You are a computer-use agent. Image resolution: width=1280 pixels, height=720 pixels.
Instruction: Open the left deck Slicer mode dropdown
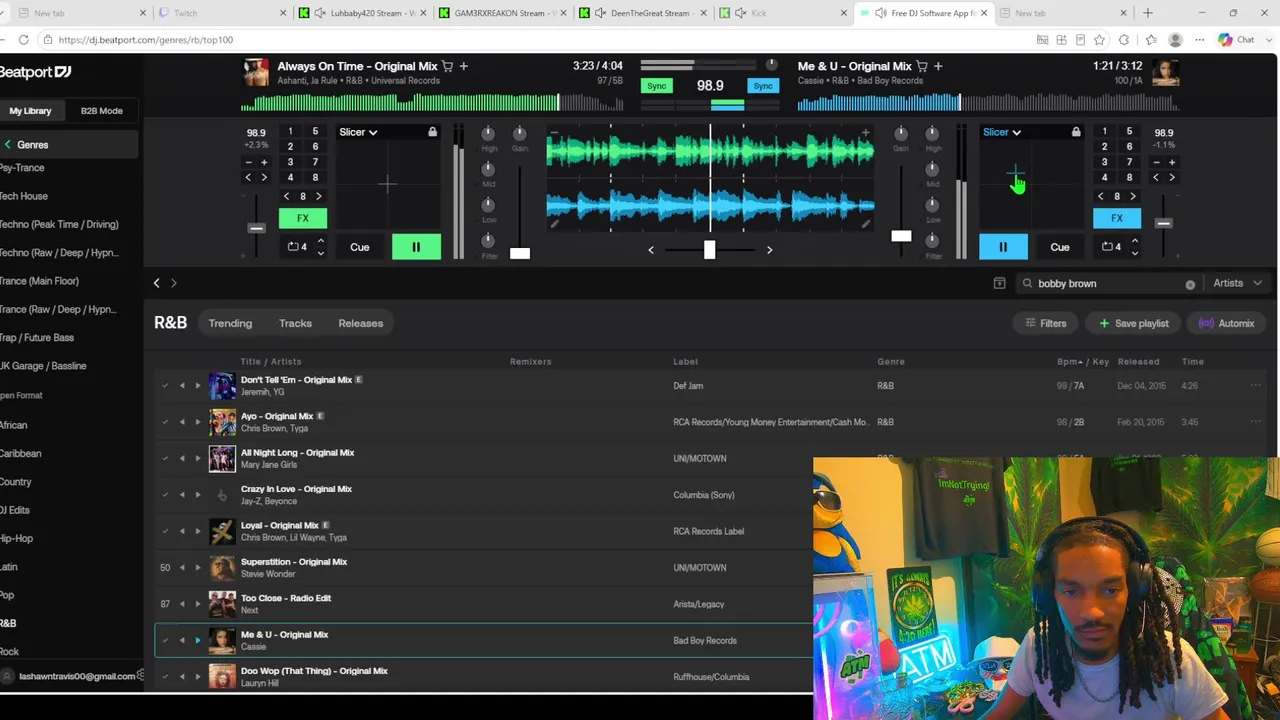(358, 132)
